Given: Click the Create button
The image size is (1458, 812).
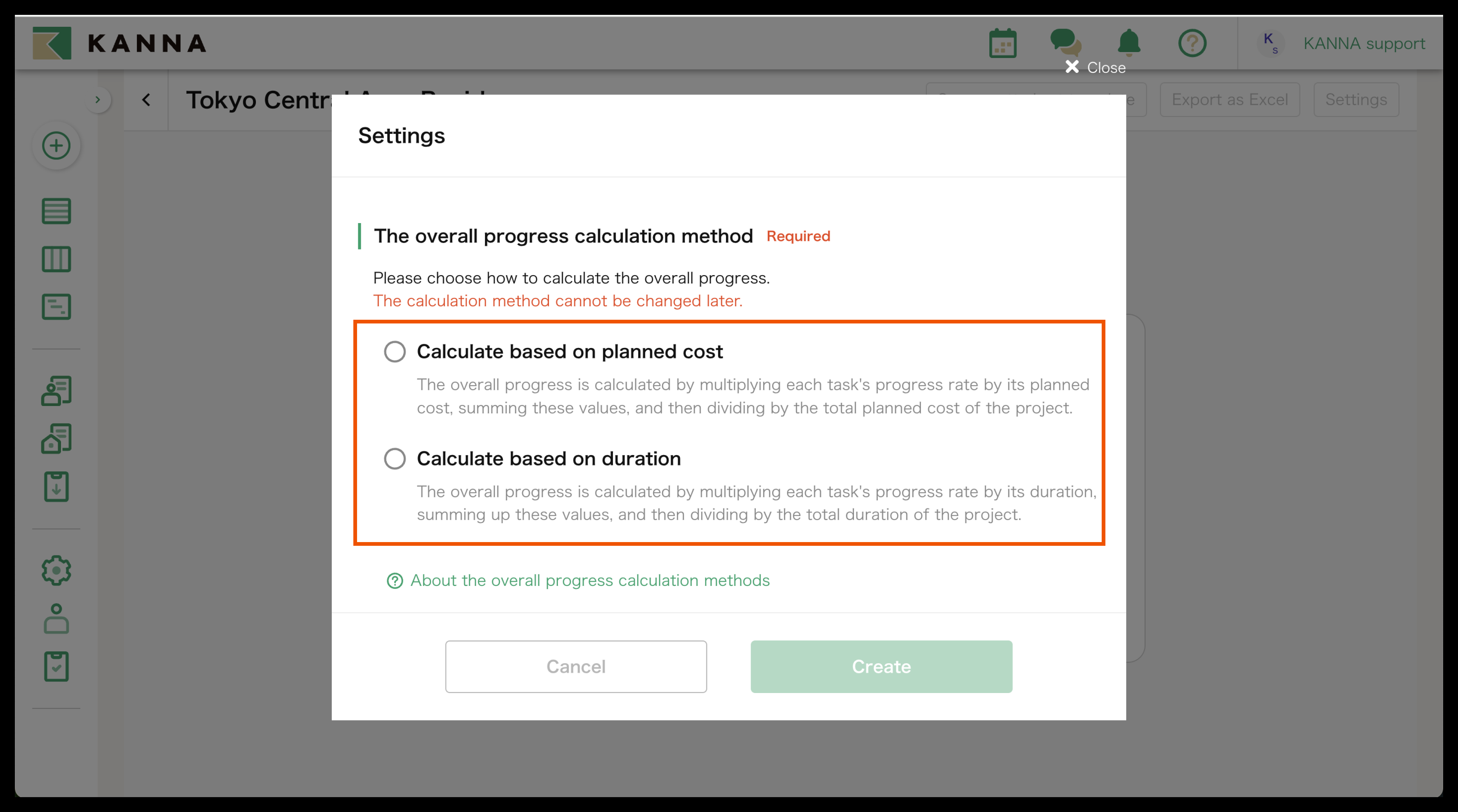Looking at the screenshot, I should pos(881,667).
